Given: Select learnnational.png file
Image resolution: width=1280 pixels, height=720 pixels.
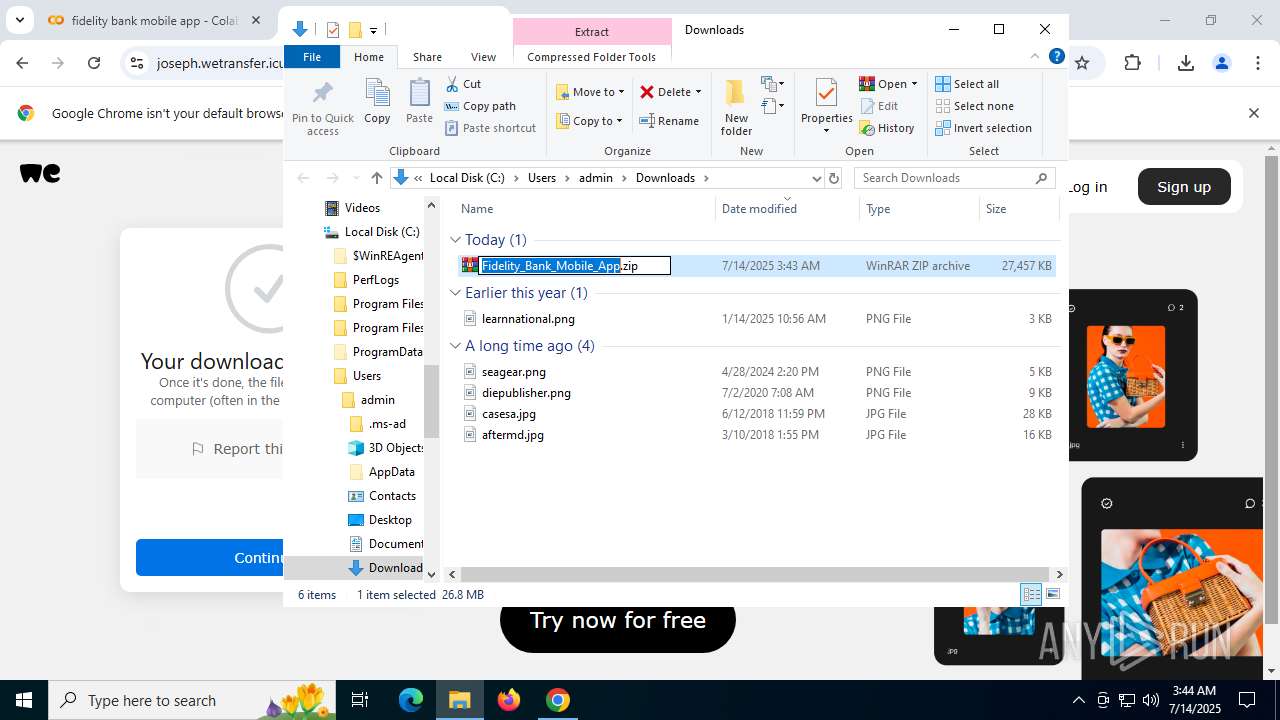Looking at the screenshot, I should point(528,319).
